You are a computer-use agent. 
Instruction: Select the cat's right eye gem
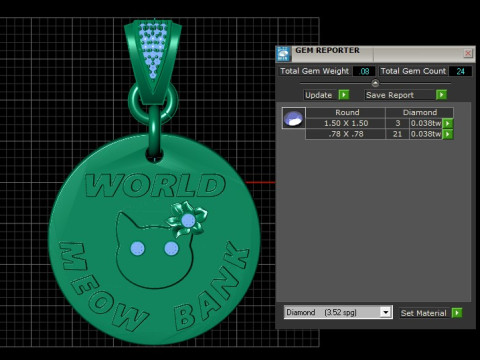(x=171, y=248)
